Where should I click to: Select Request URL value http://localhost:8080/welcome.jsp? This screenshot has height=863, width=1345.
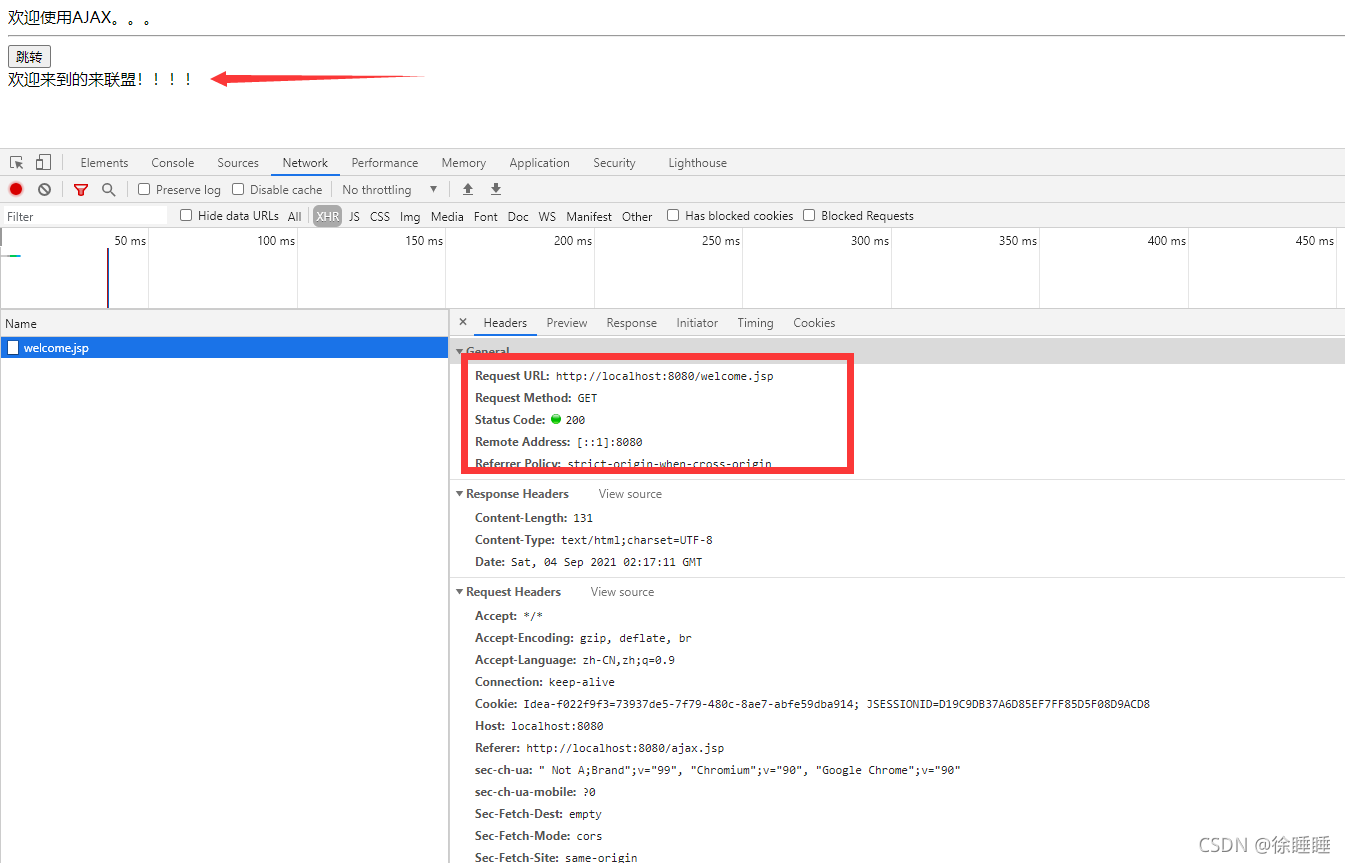click(665, 376)
